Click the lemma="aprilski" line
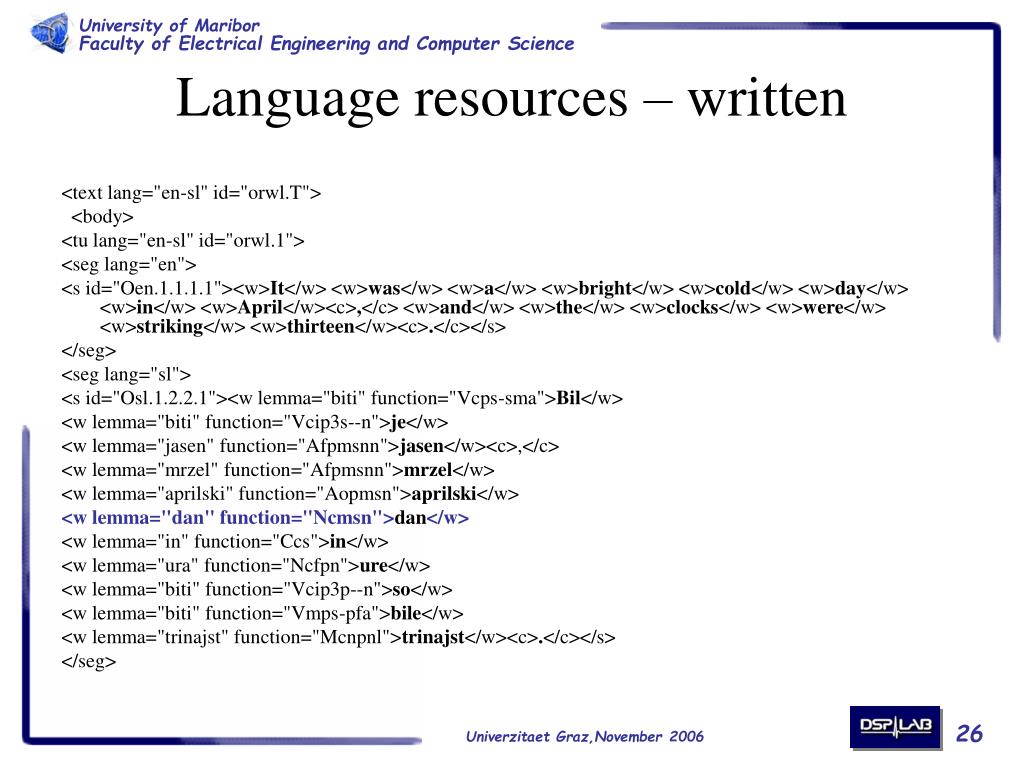The image size is (1024, 768). 290,494
